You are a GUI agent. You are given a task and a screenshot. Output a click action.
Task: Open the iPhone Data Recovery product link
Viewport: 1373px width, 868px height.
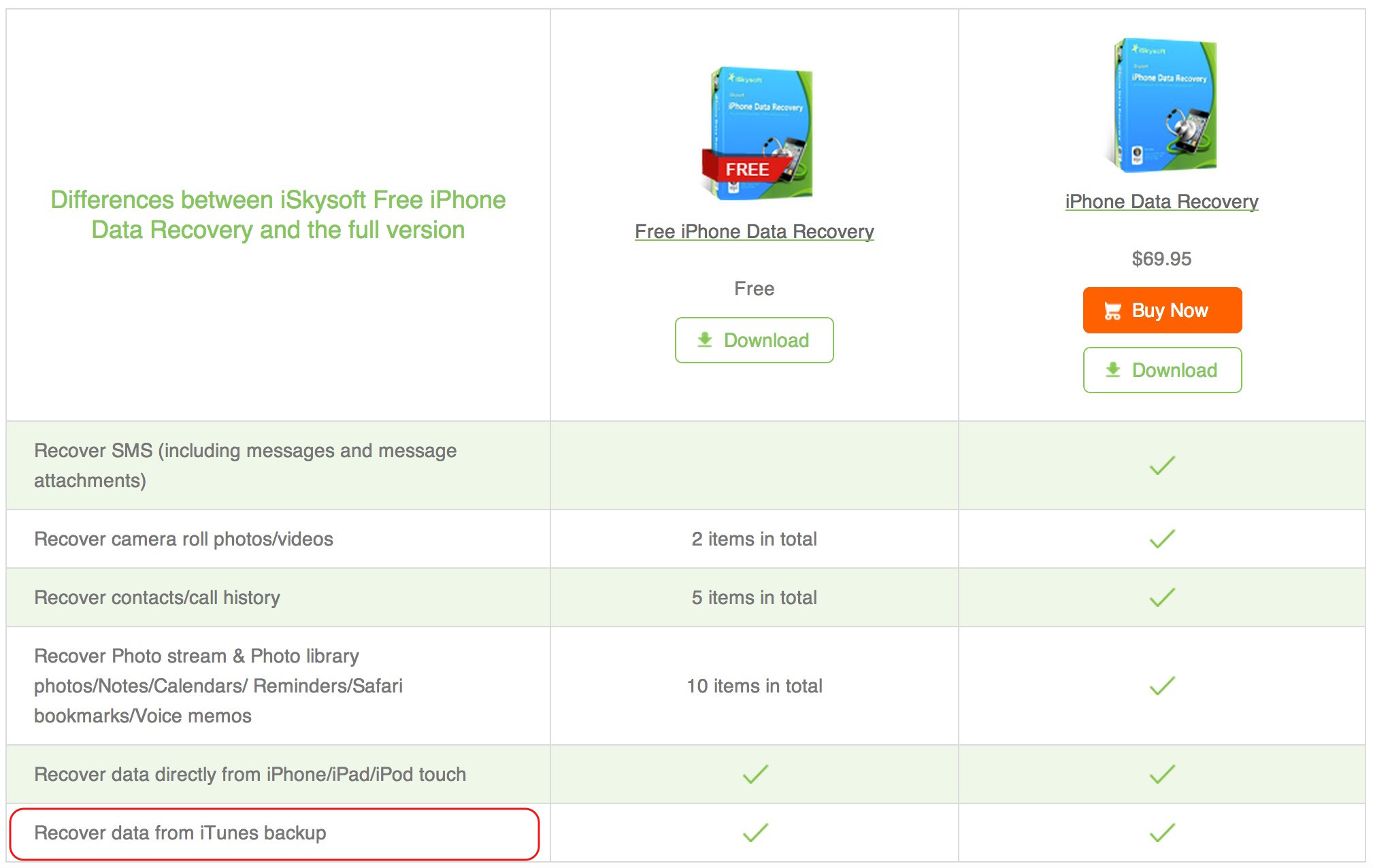[x=1161, y=201]
